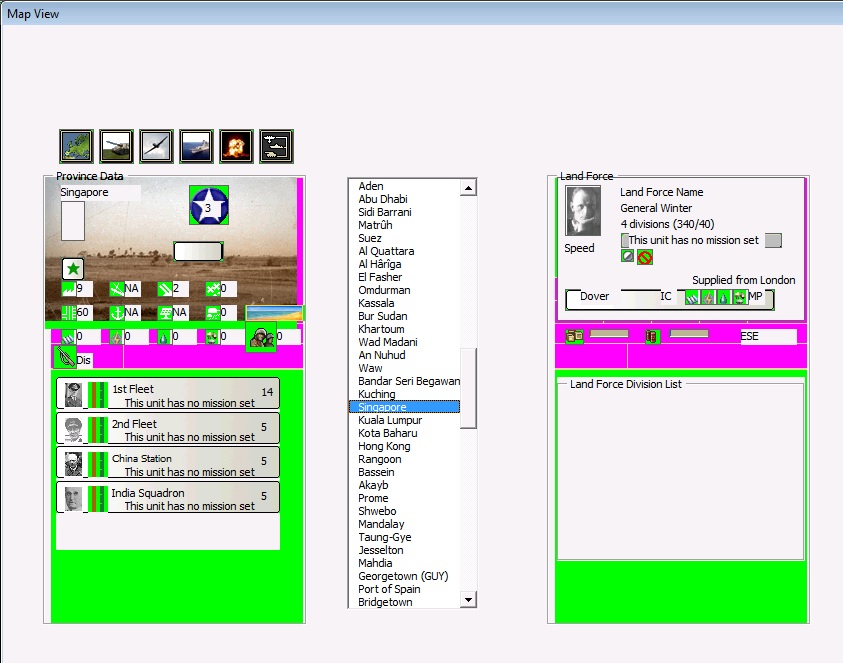Click the warship naval units icon

tap(196, 146)
